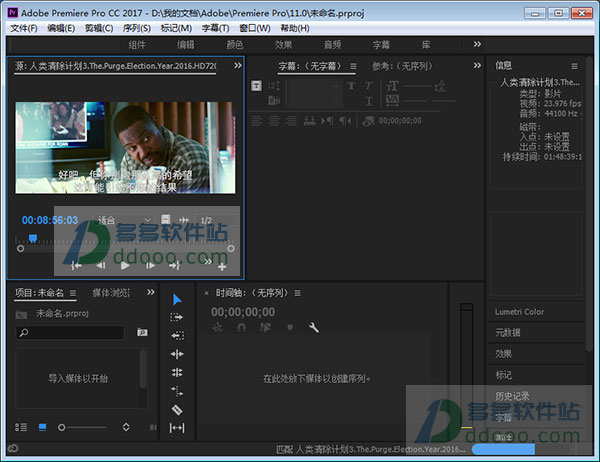Click the caption right align icon
The width and height of the screenshot is (600, 462).
point(292,121)
